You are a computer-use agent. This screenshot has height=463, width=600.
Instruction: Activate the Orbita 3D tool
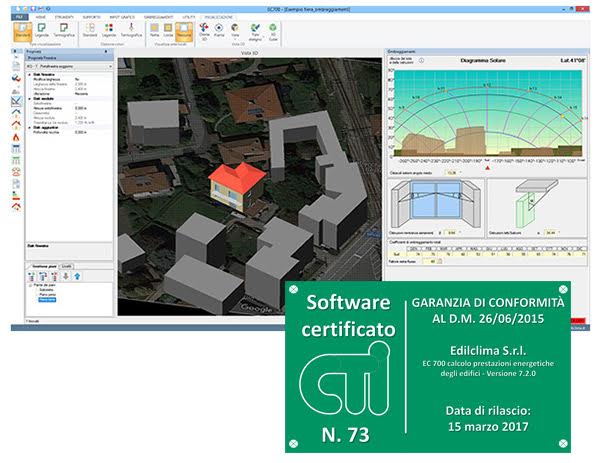tap(204, 31)
